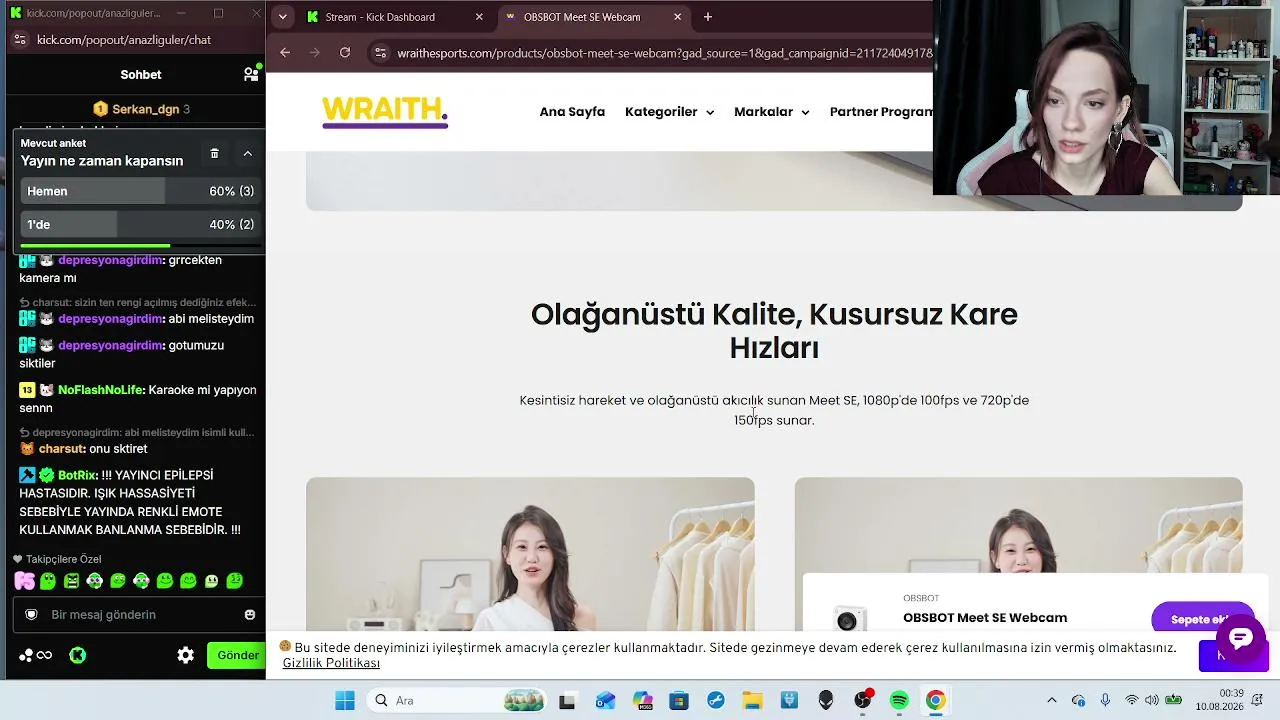Open OBS Studio from the taskbar
The height and width of the screenshot is (720, 1280).
point(862,701)
